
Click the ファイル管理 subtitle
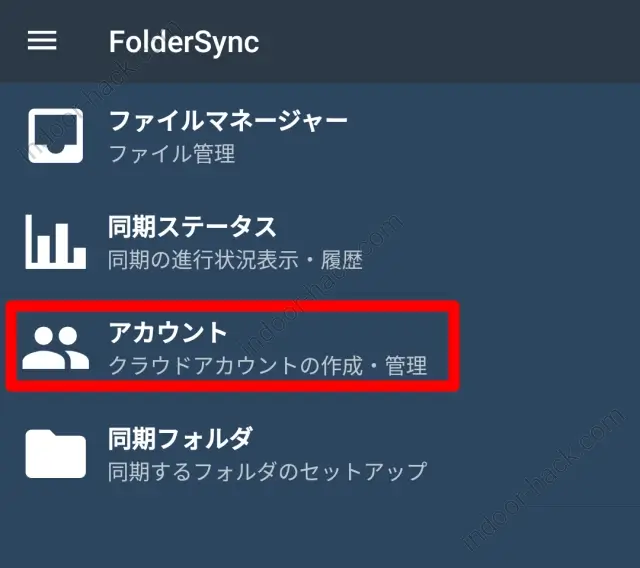(172, 154)
